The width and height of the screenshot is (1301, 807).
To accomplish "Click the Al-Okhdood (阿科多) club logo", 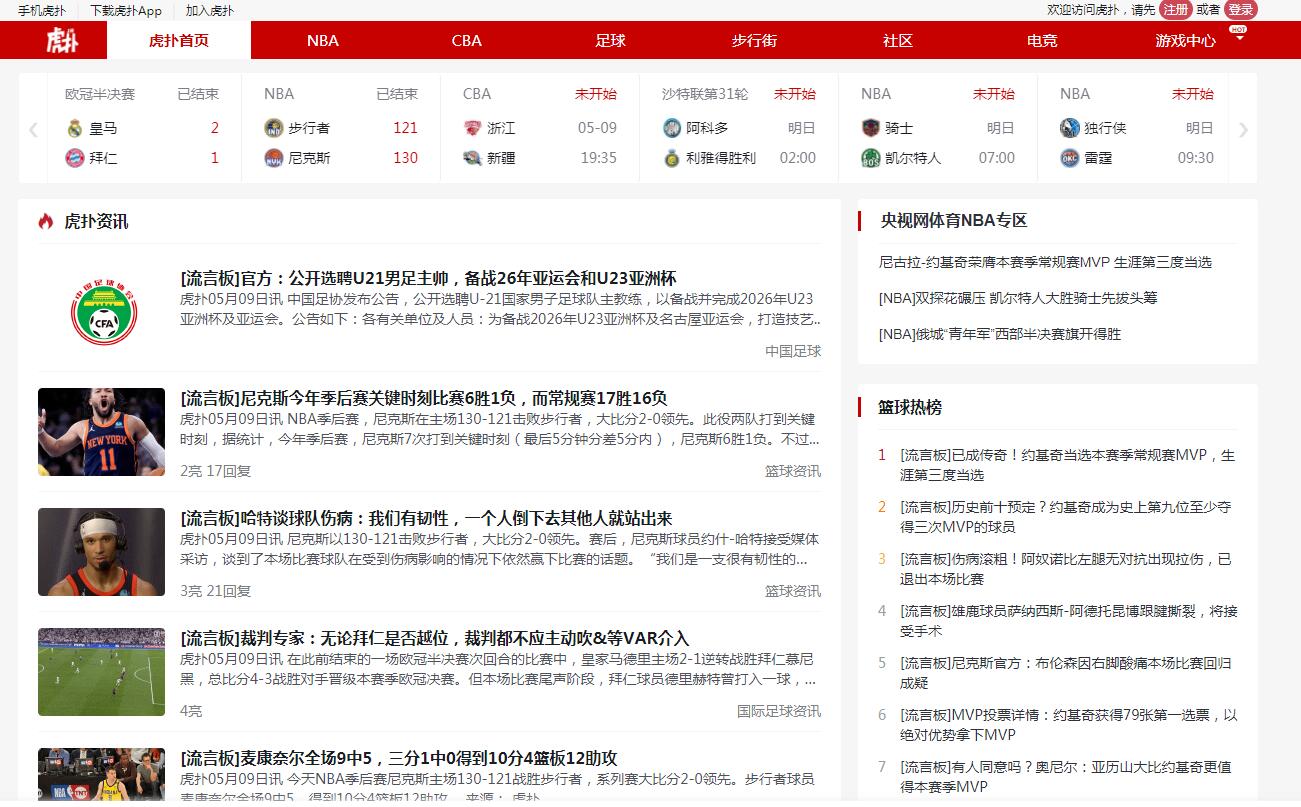I will [x=671, y=128].
